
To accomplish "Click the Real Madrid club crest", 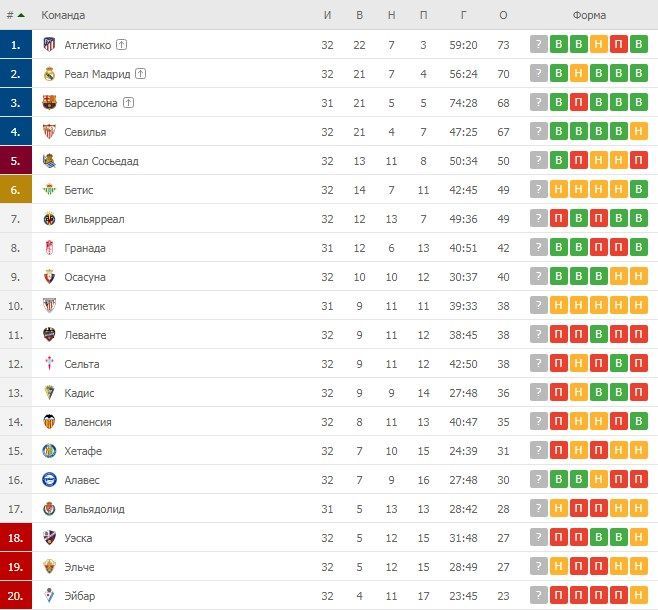I will coord(48,74).
